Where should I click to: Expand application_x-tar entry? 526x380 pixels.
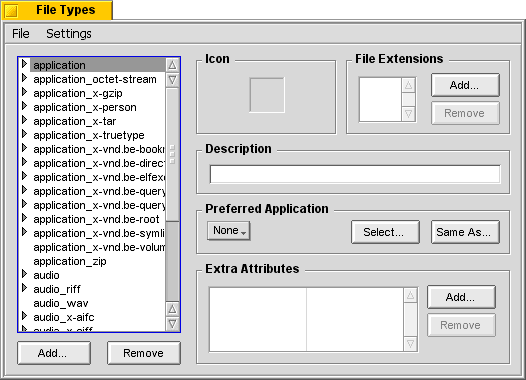point(24,120)
